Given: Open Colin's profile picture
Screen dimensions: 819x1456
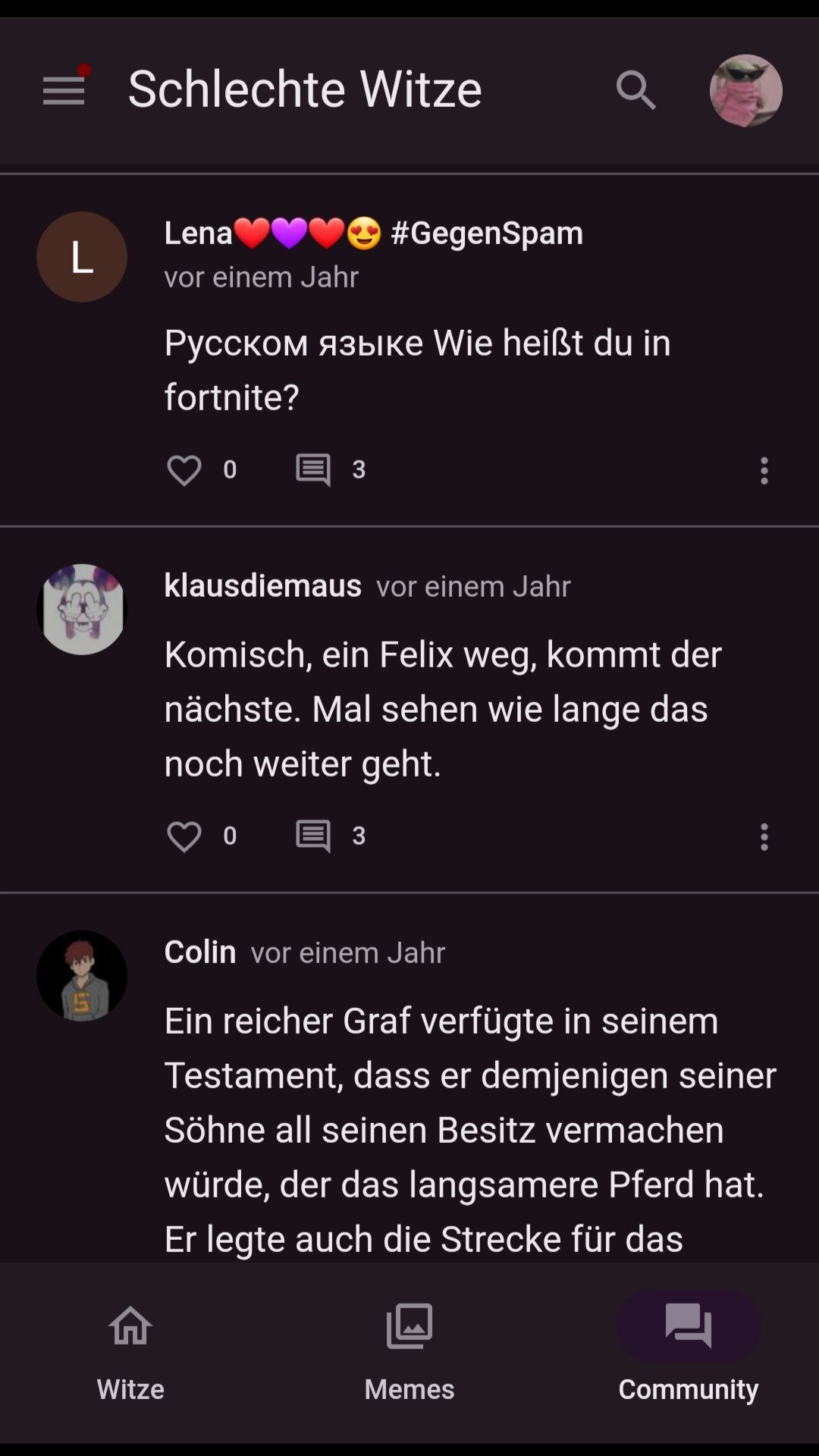Looking at the screenshot, I should tap(82, 975).
